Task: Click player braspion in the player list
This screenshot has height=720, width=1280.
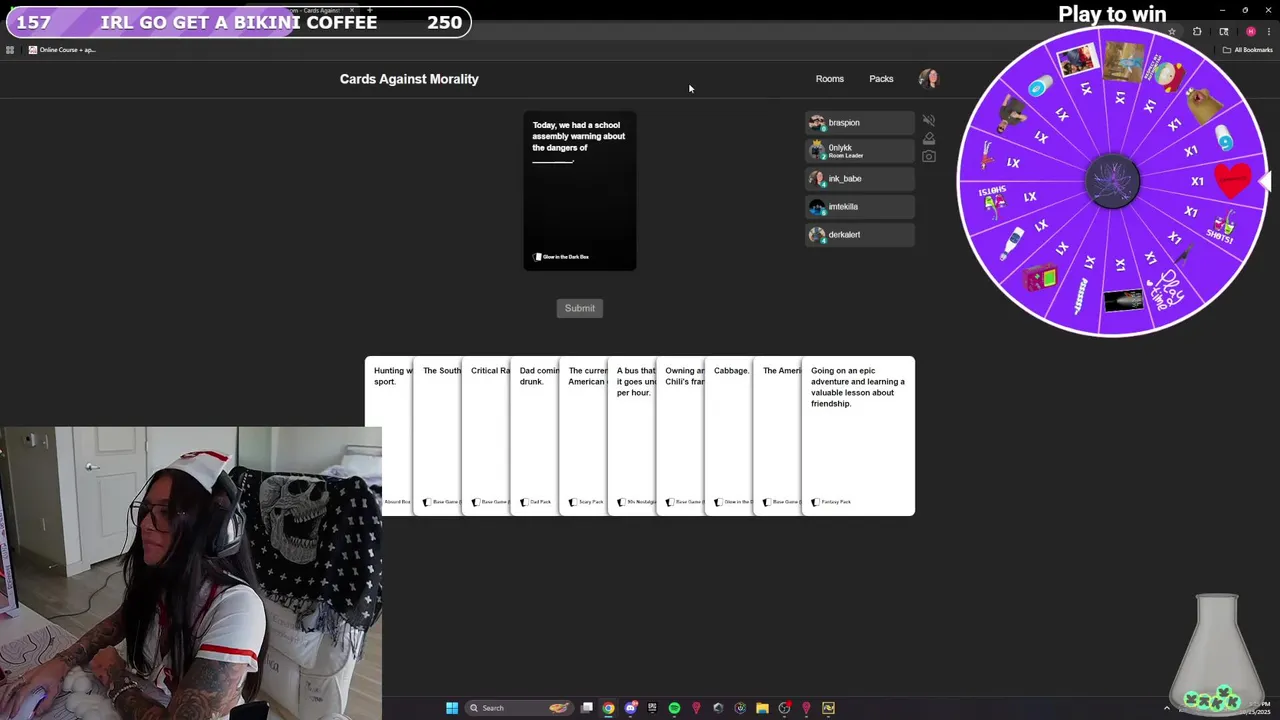Action: (x=860, y=123)
